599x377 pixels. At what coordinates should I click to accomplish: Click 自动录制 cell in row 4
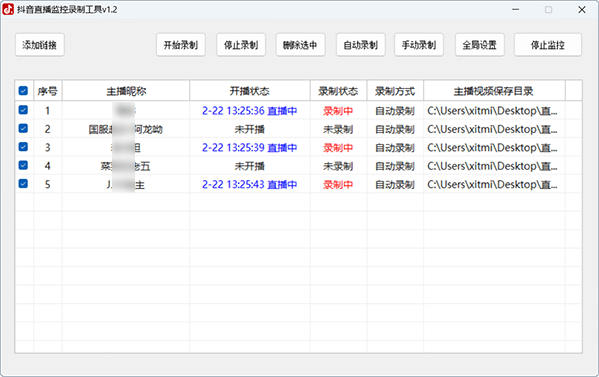coord(395,166)
